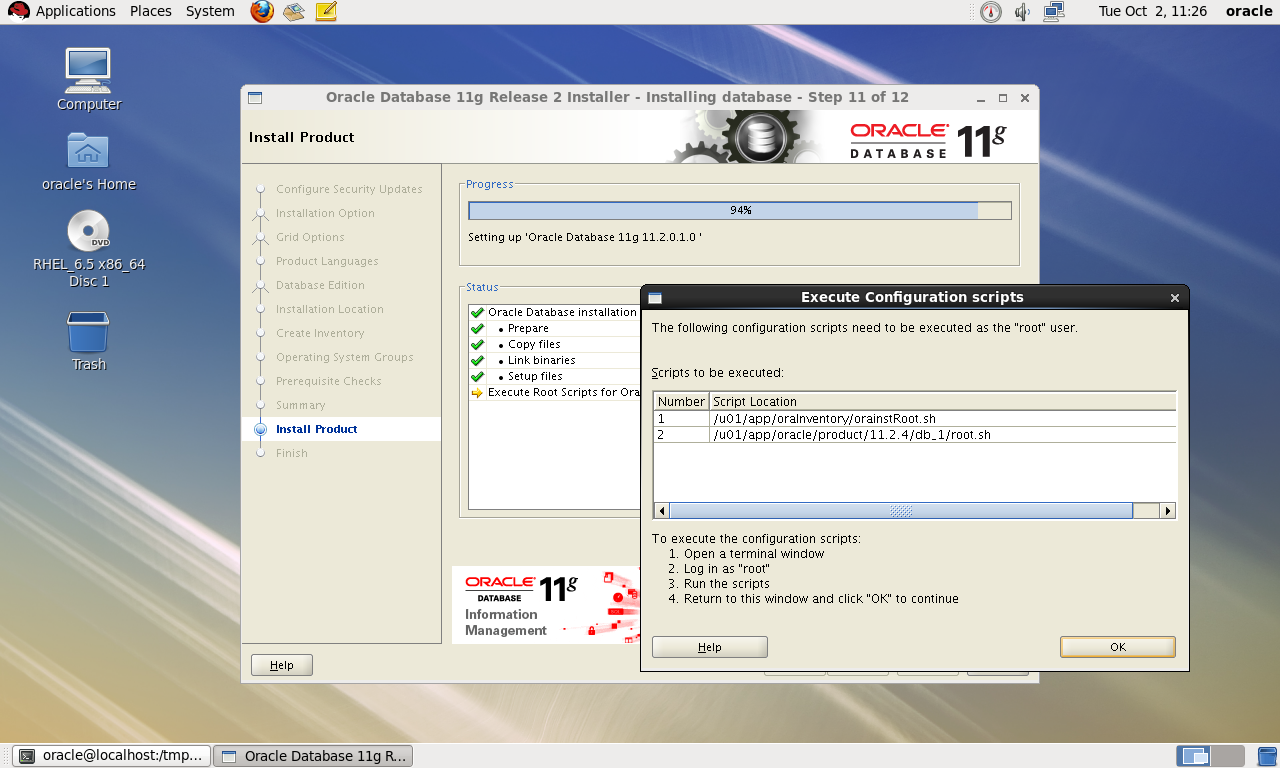
Task: Open the oracle user menu
Action: tap(1249, 11)
